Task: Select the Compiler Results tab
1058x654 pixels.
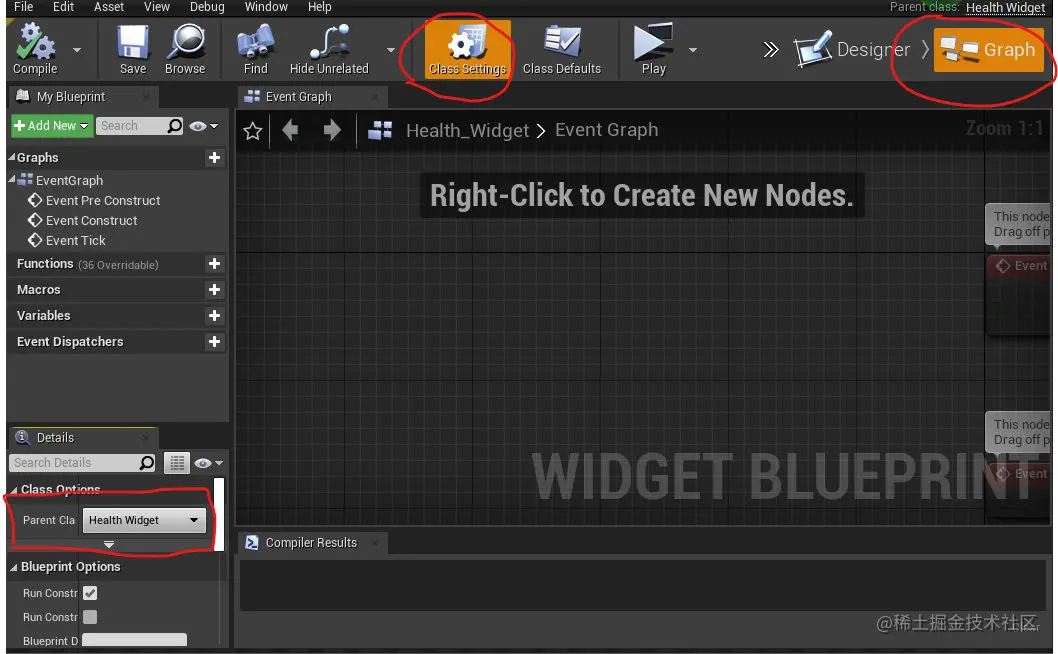Action: [x=310, y=543]
